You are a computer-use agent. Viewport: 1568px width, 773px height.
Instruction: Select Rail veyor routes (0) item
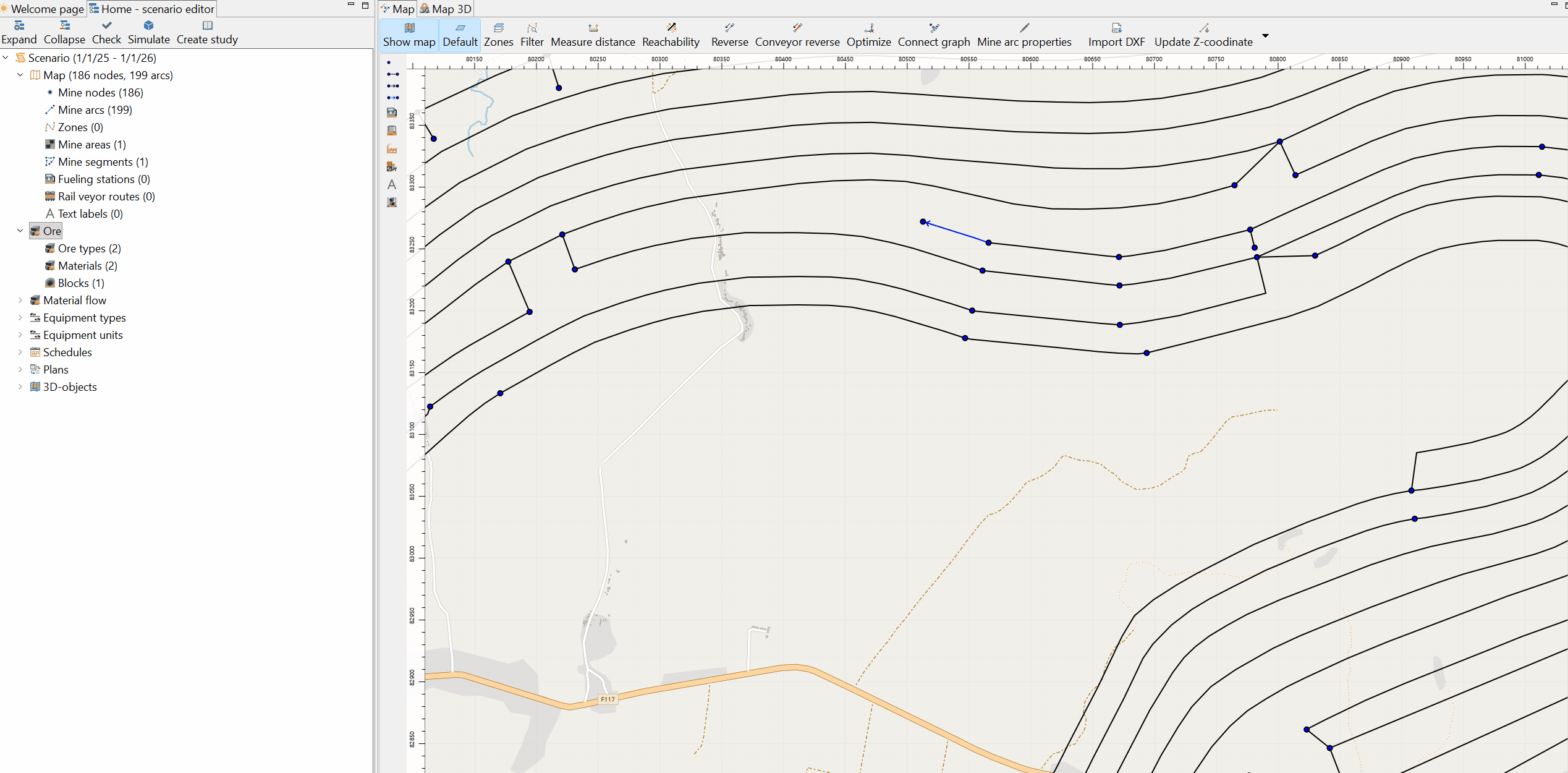point(106,196)
